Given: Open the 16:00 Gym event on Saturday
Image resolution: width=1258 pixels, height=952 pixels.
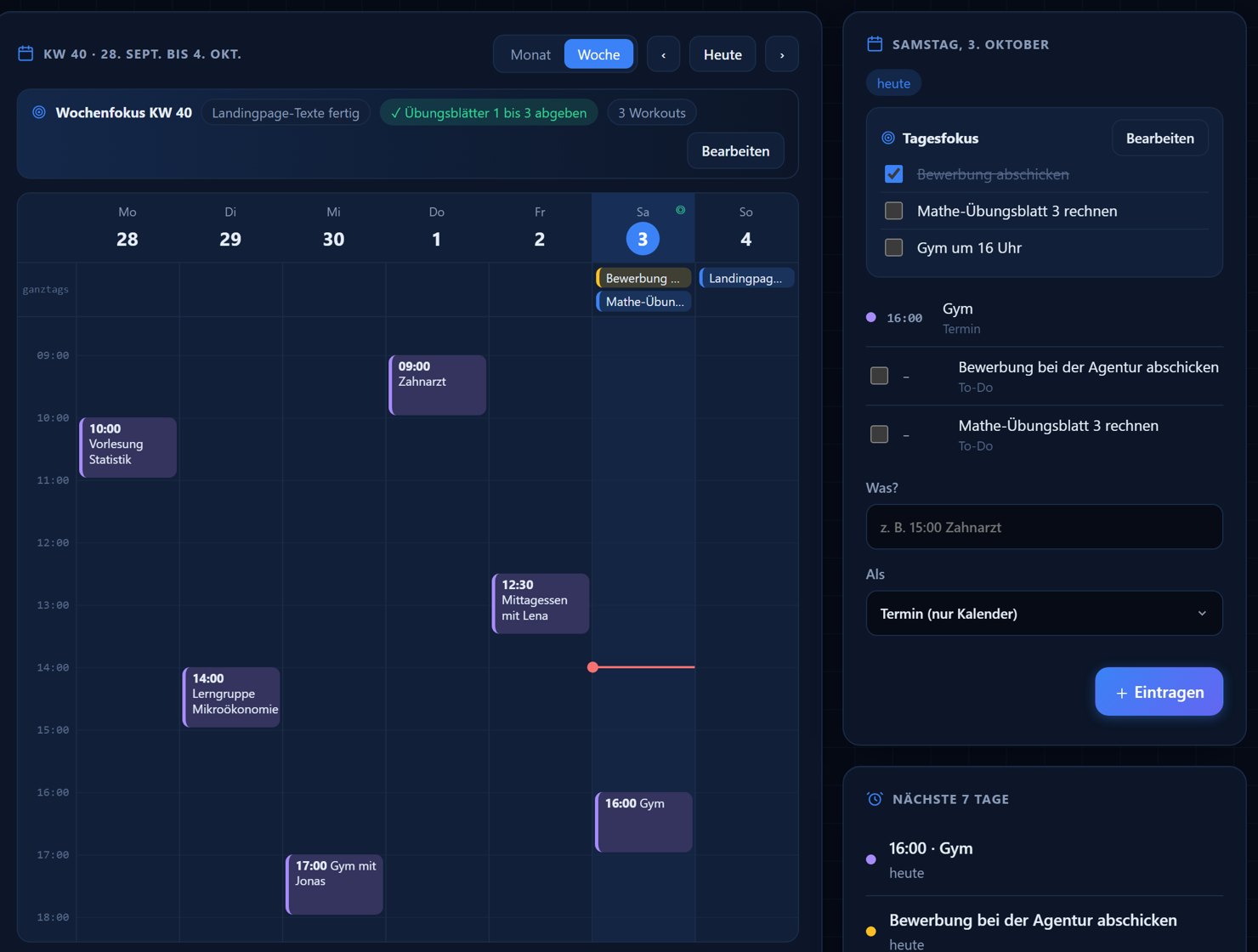Looking at the screenshot, I should 643,822.
